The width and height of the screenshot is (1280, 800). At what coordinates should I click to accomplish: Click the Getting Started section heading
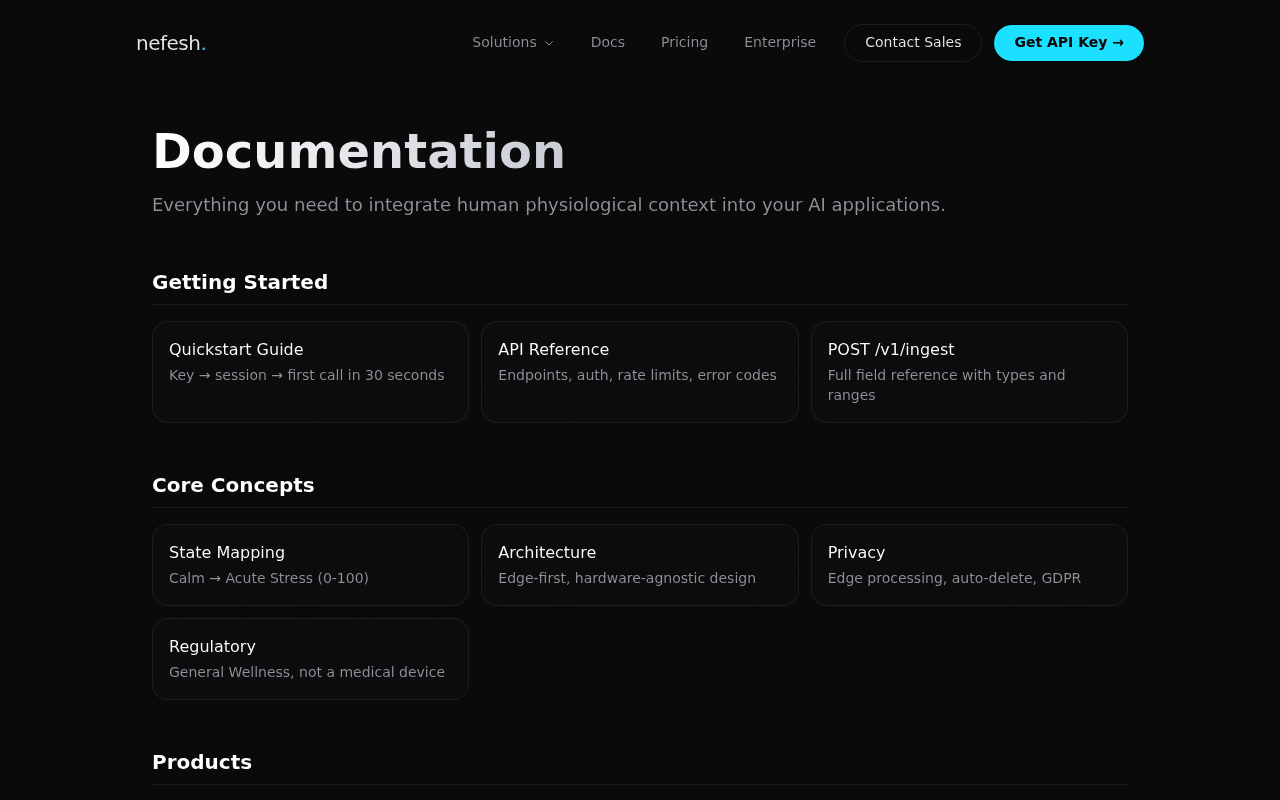point(240,282)
